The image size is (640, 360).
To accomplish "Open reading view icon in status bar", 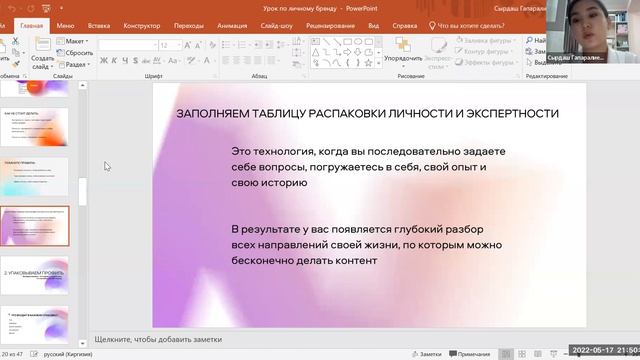I will (538, 354).
